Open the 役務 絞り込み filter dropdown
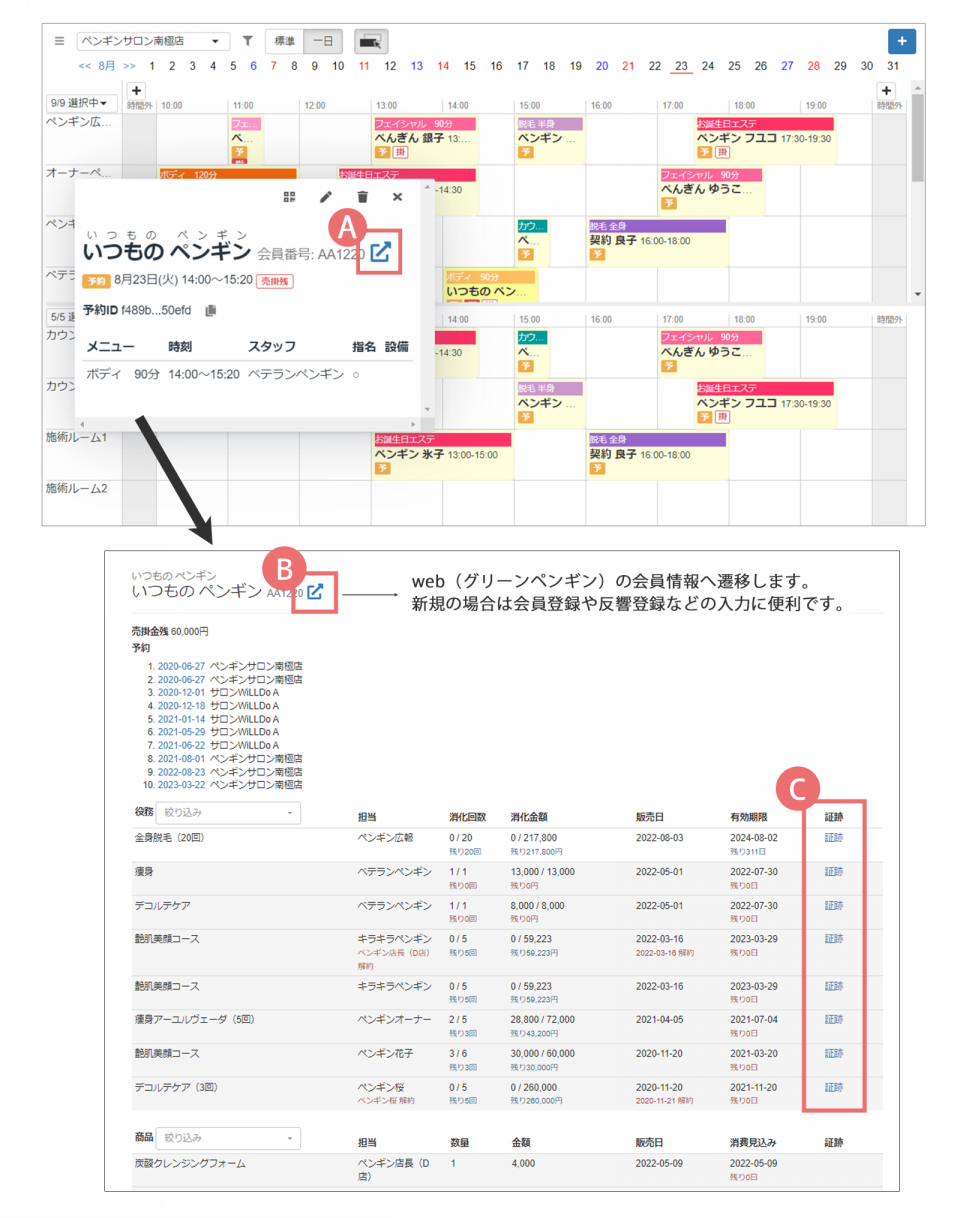960x1218 pixels. 230,814
